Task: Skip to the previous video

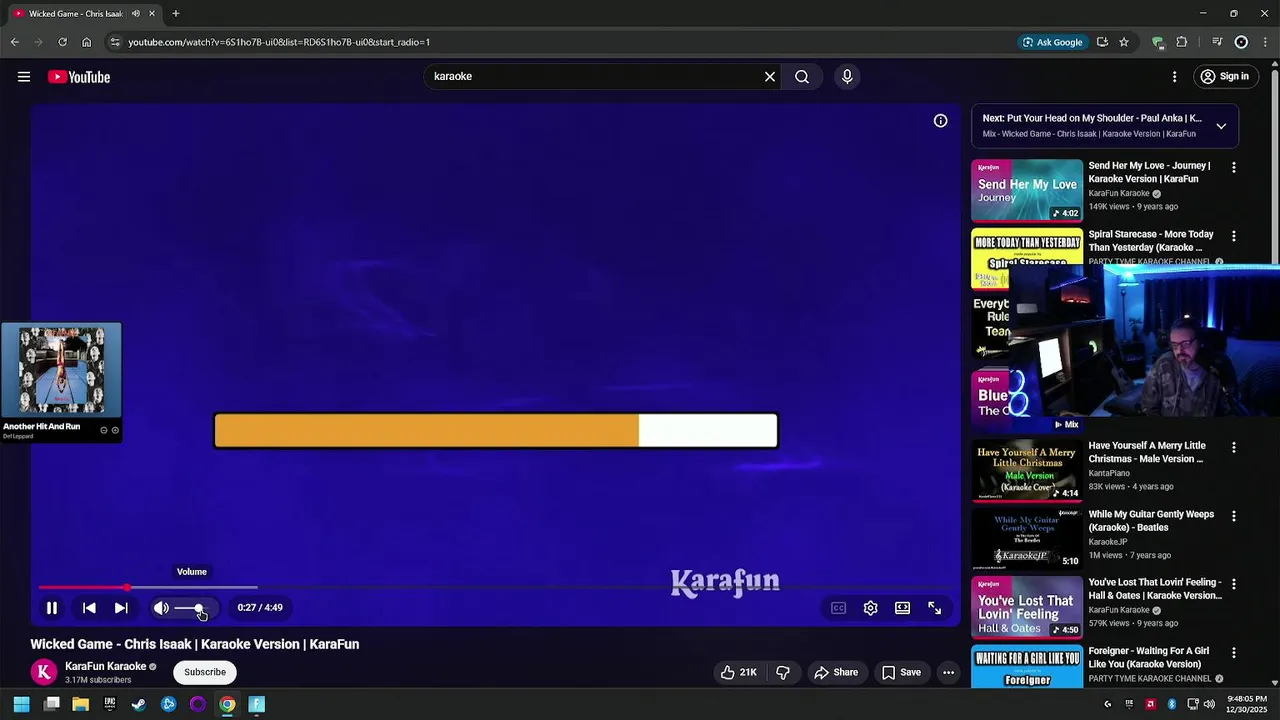Action: pos(89,607)
